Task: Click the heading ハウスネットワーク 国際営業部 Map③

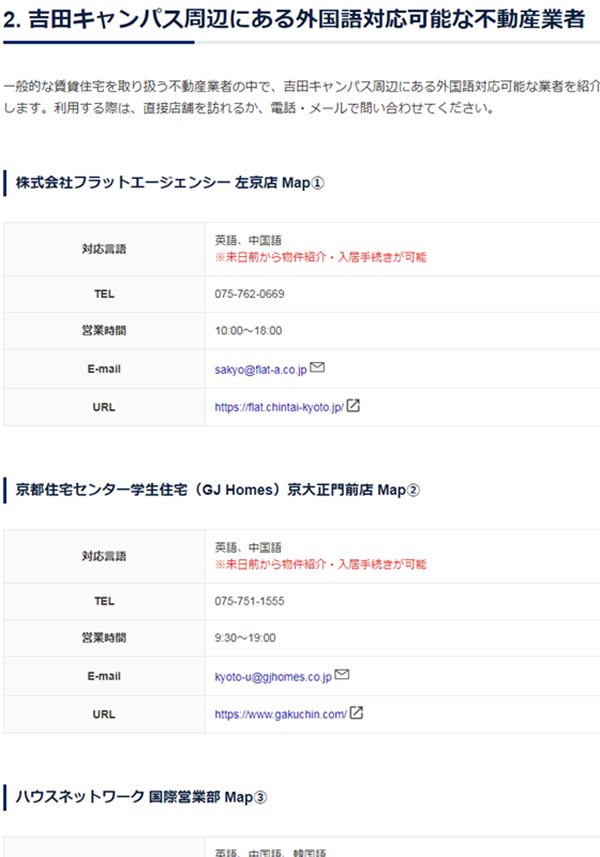Action: tap(141, 797)
